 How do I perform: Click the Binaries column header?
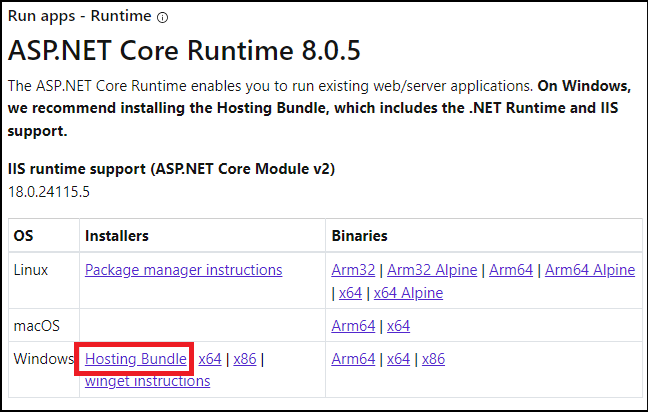click(x=359, y=236)
